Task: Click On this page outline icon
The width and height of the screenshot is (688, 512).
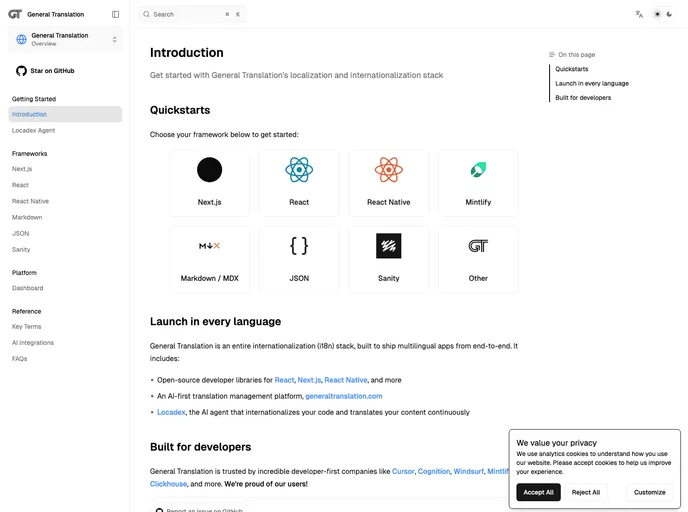Action: [552, 54]
